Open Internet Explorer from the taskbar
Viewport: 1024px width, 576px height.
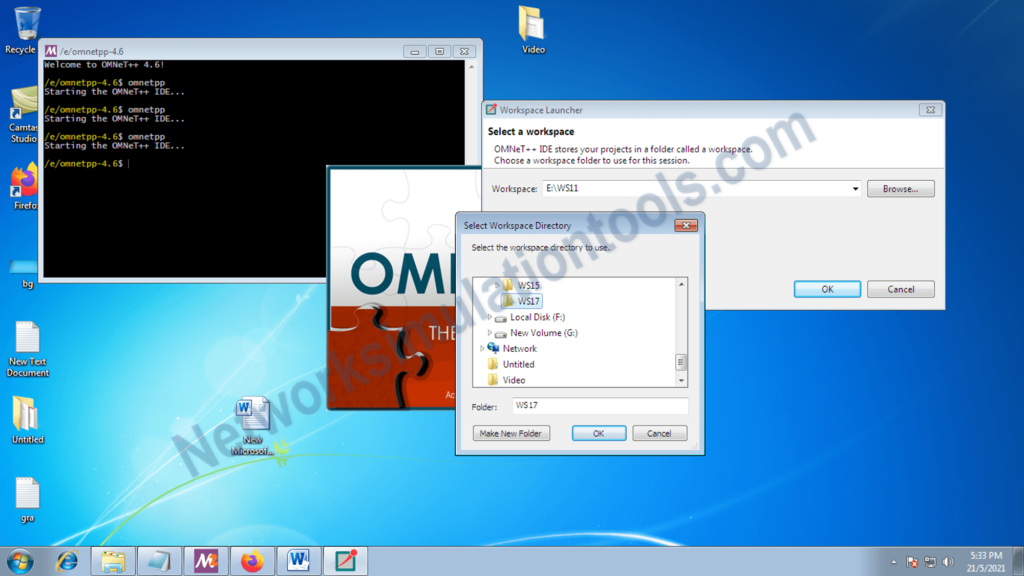coord(66,561)
